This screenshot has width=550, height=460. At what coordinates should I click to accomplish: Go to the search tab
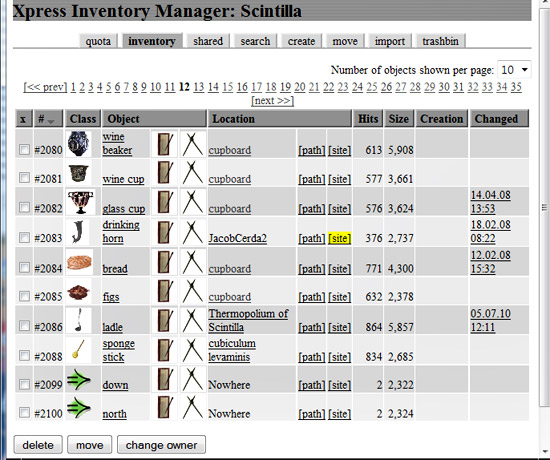tap(255, 41)
